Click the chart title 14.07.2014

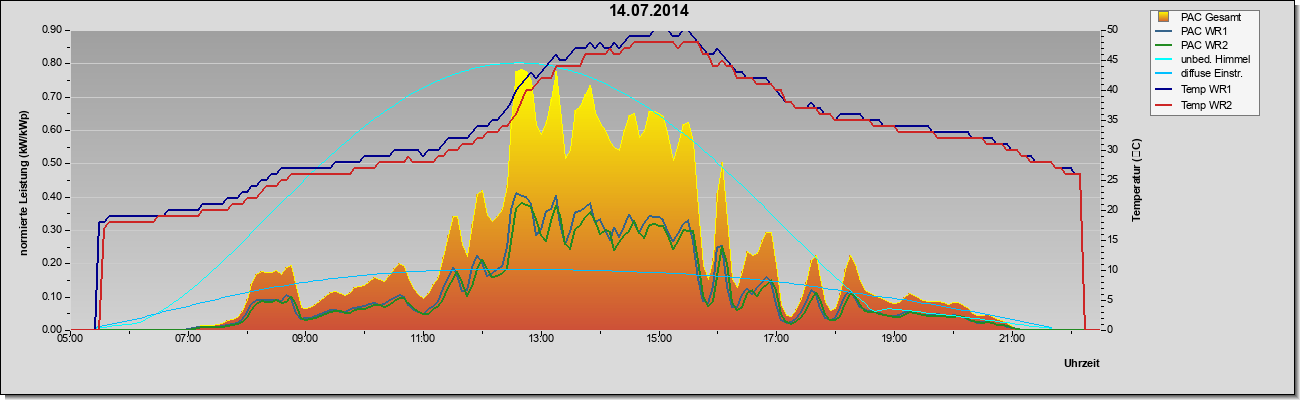[649, 11]
